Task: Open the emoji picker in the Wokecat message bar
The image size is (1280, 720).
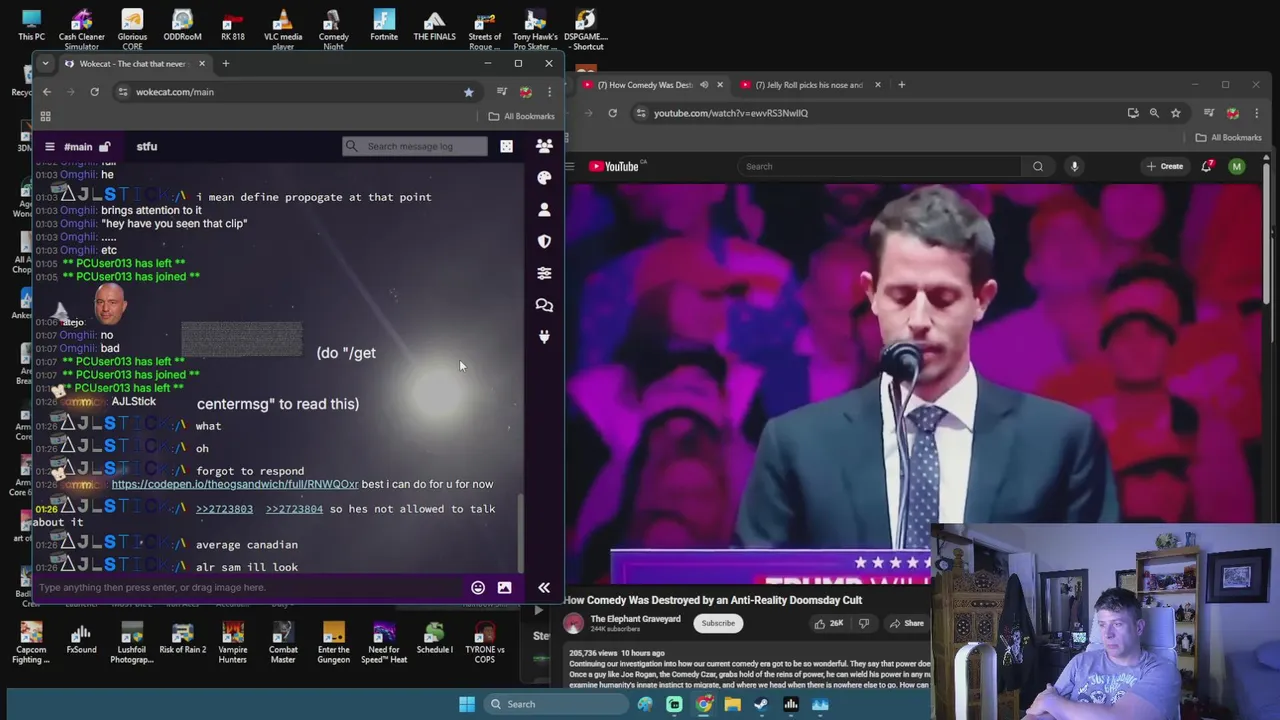Action: coord(478,587)
